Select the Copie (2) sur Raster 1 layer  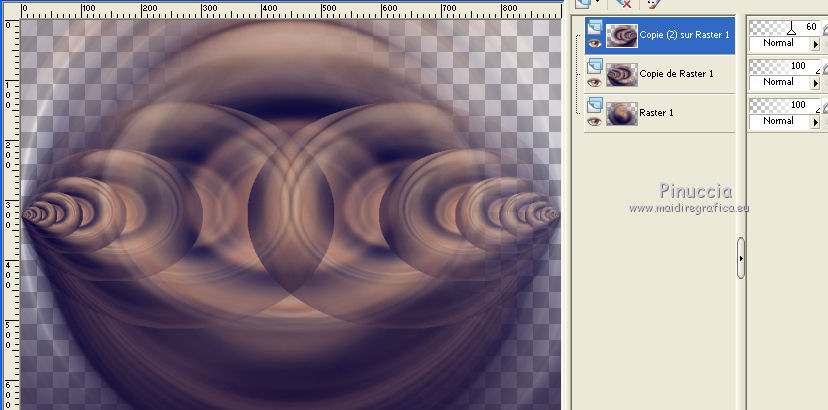click(684, 35)
